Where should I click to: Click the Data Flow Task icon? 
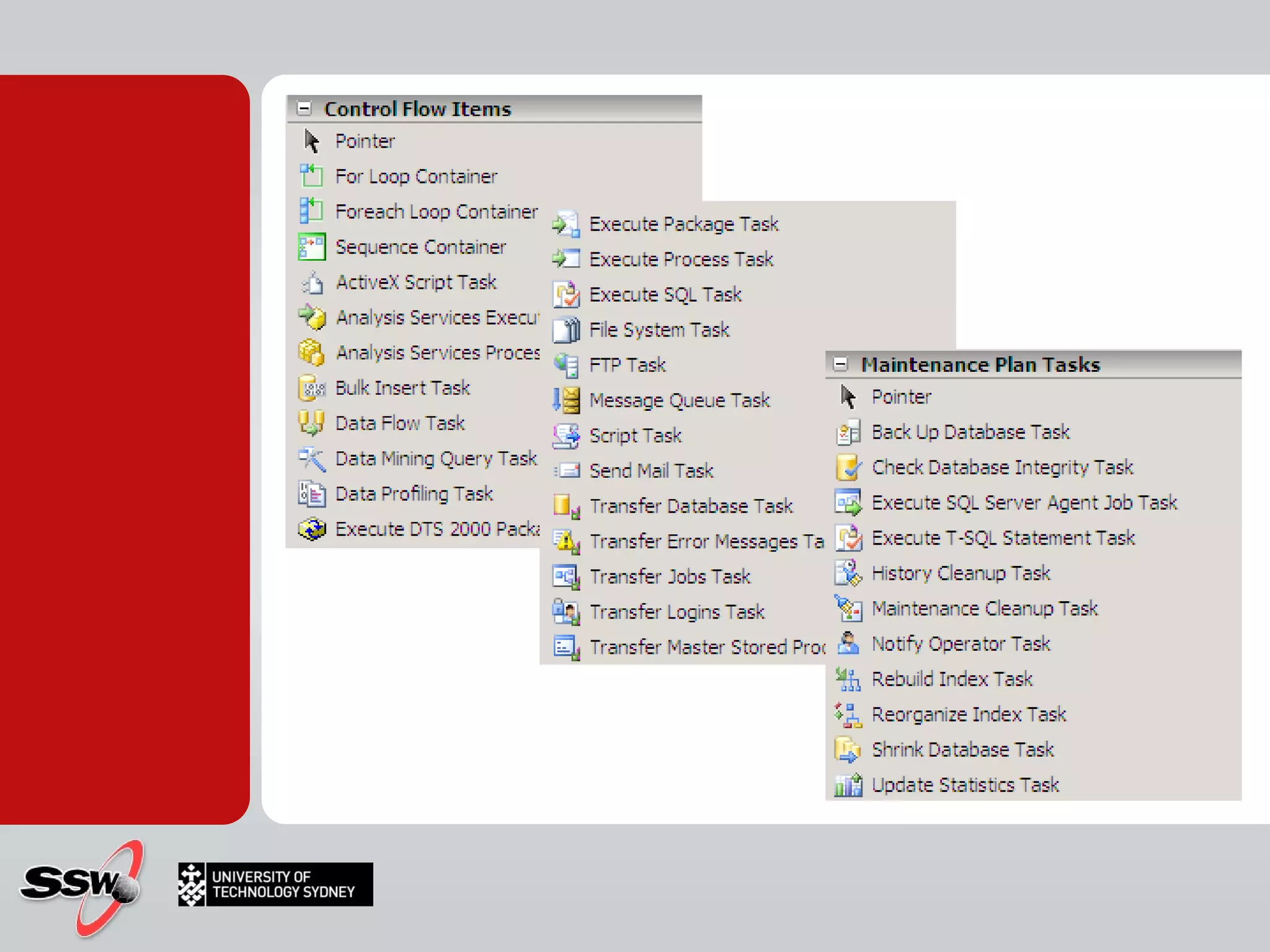click(x=311, y=423)
